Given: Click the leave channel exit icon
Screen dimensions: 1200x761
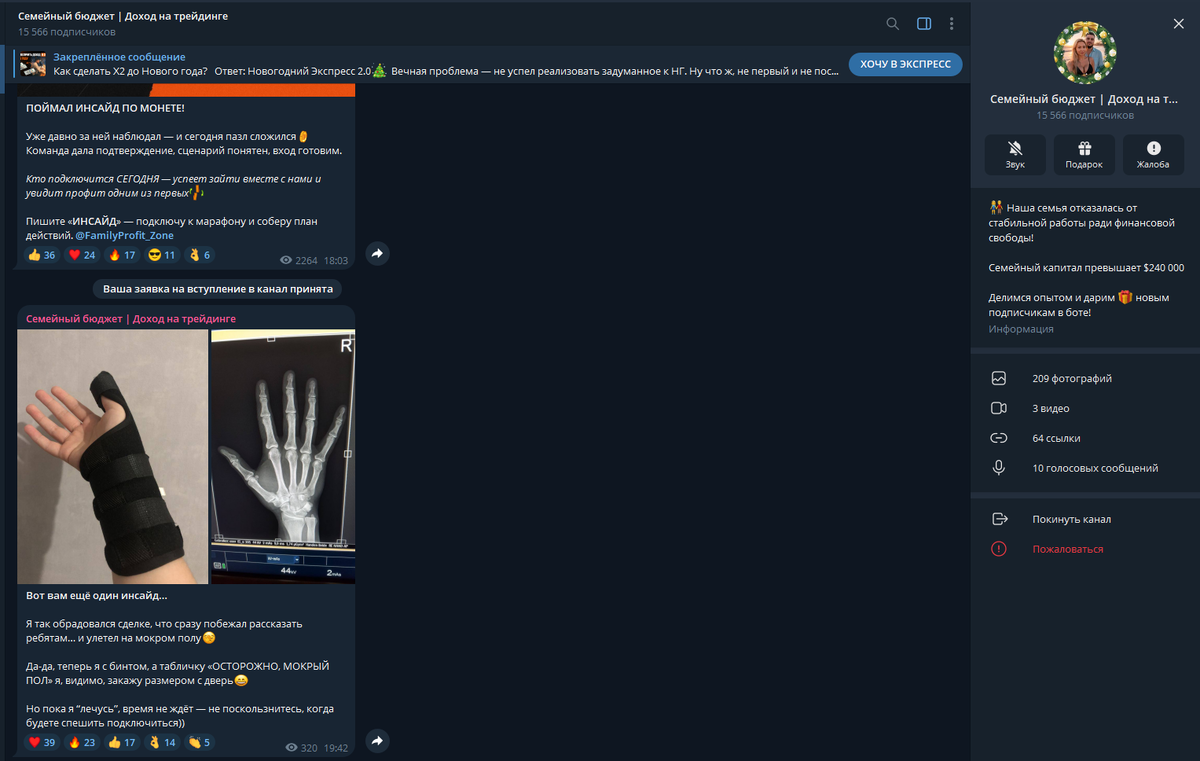Looking at the screenshot, I should pyautogui.click(x=998, y=519).
